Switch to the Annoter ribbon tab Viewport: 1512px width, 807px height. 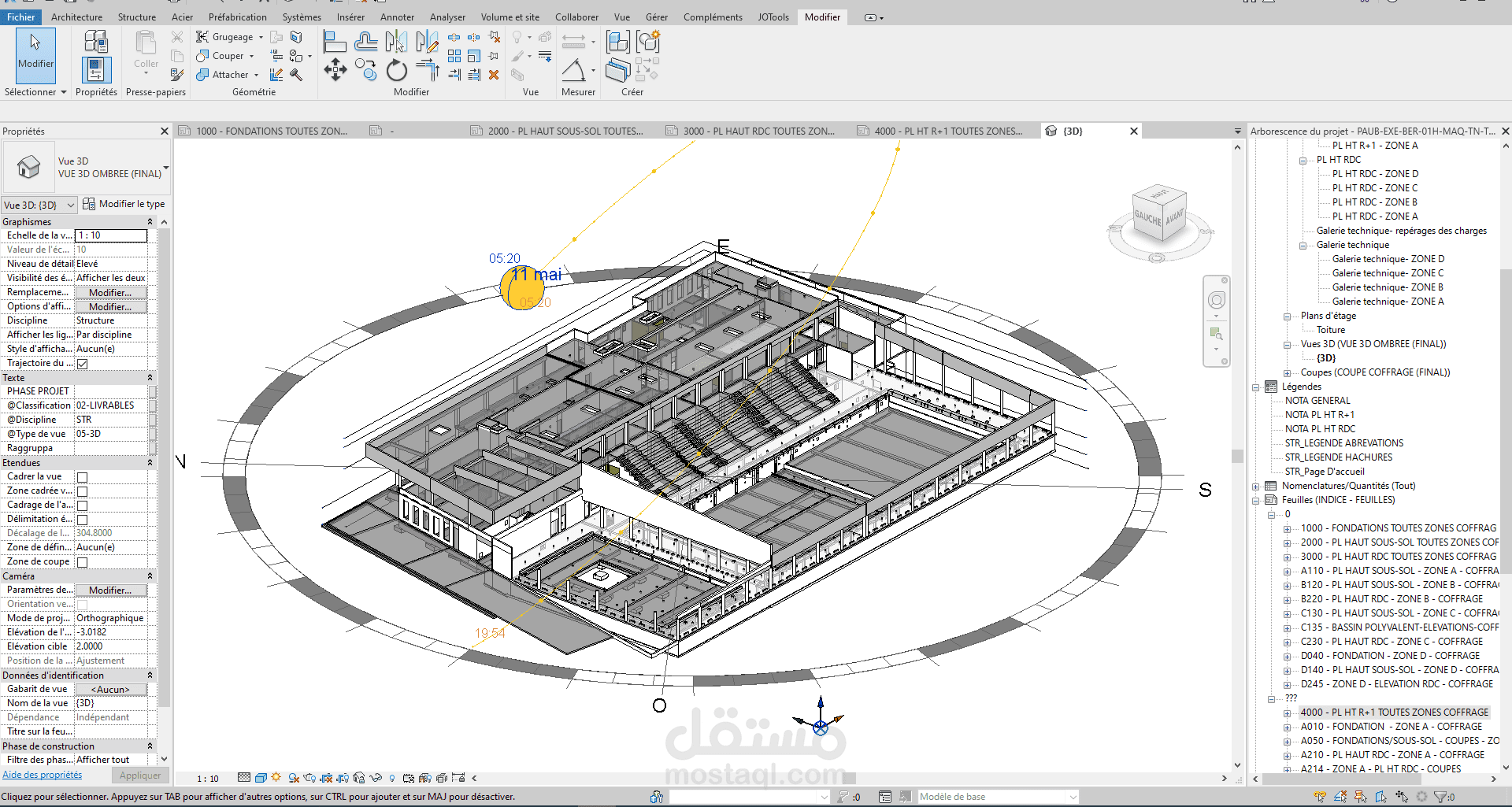coord(397,17)
